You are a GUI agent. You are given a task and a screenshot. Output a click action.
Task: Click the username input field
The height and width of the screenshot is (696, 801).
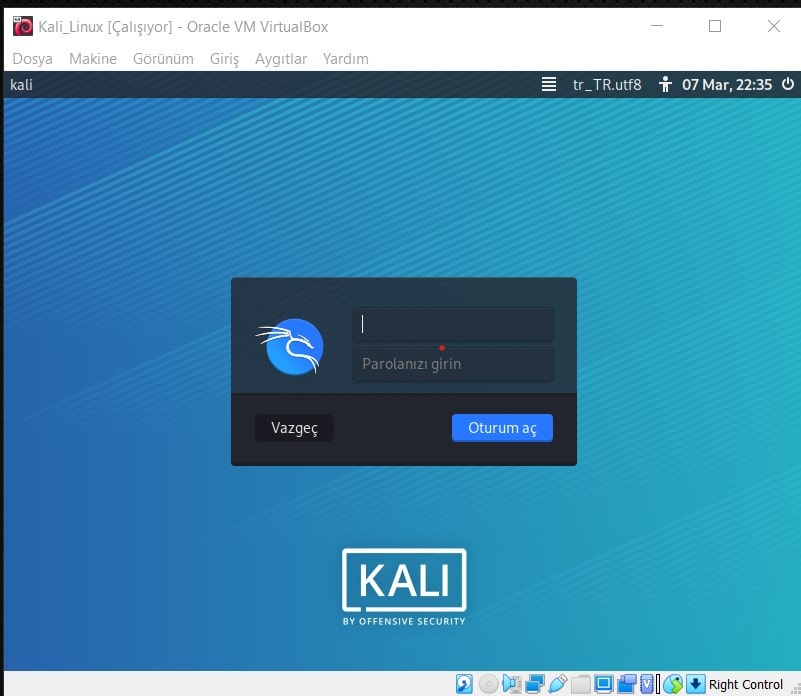coord(452,324)
